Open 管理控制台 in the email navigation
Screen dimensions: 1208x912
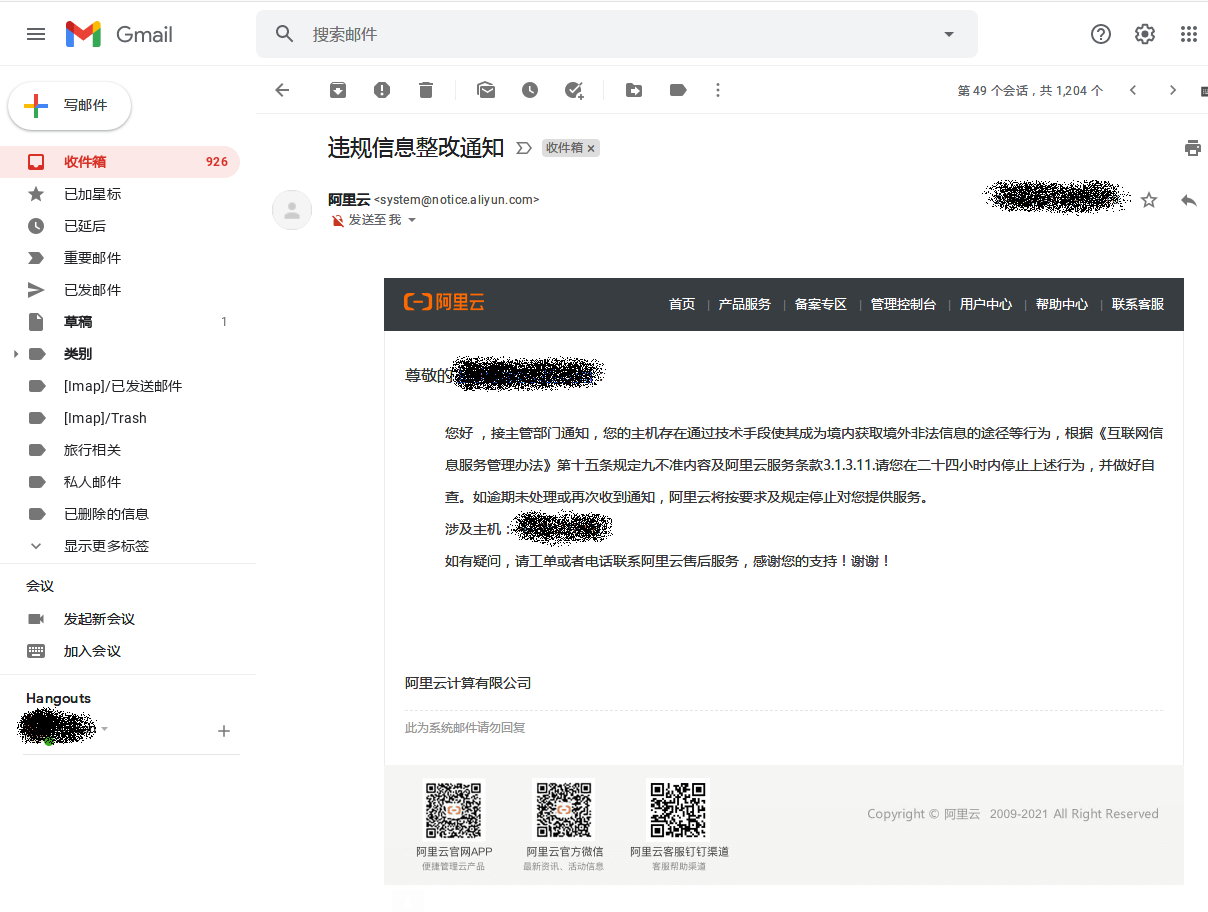coord(903,304)
